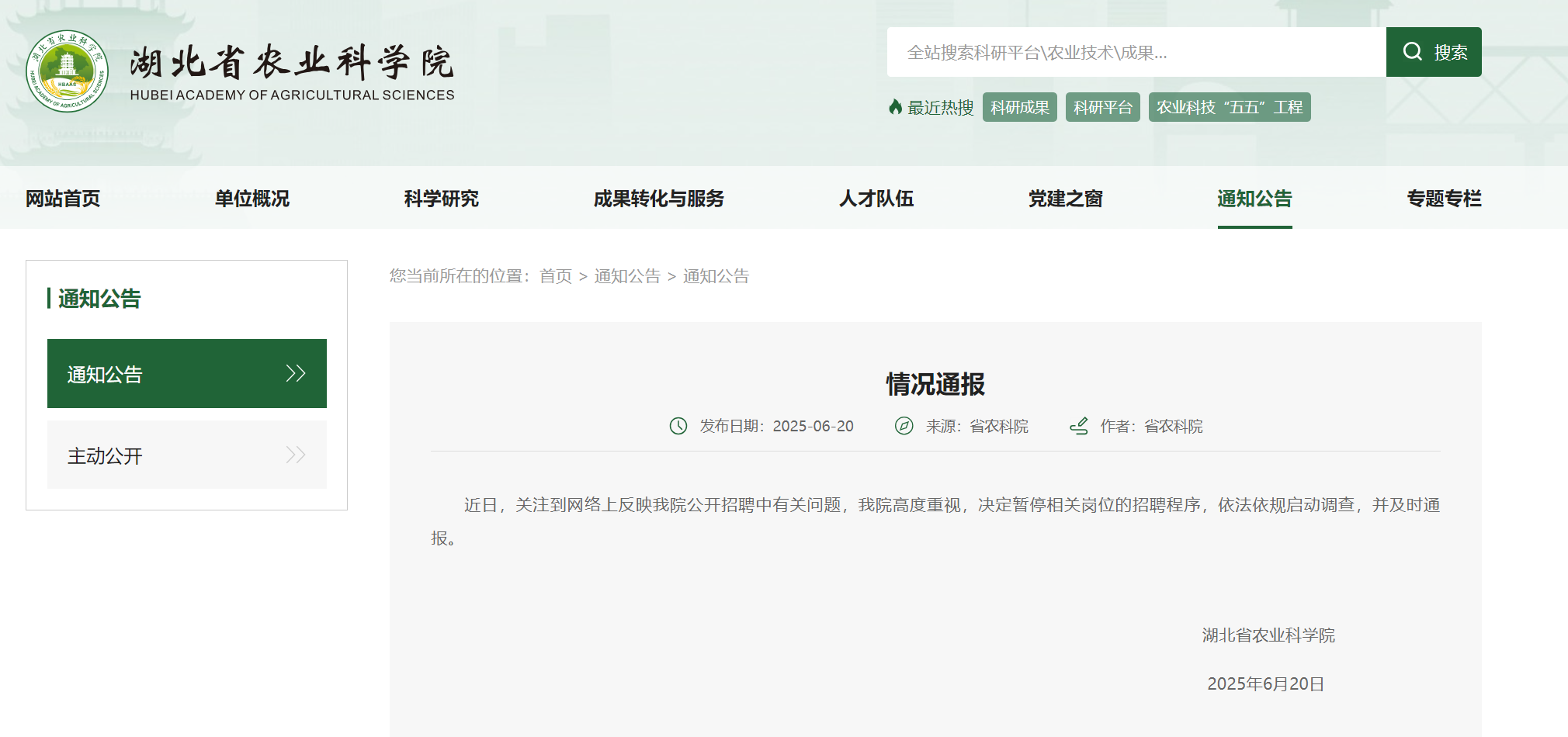Click the 首页 breadcrumb link
The width and height of the screenshot is (1568, 737).
pyautogui.click(x=556, y=276)
